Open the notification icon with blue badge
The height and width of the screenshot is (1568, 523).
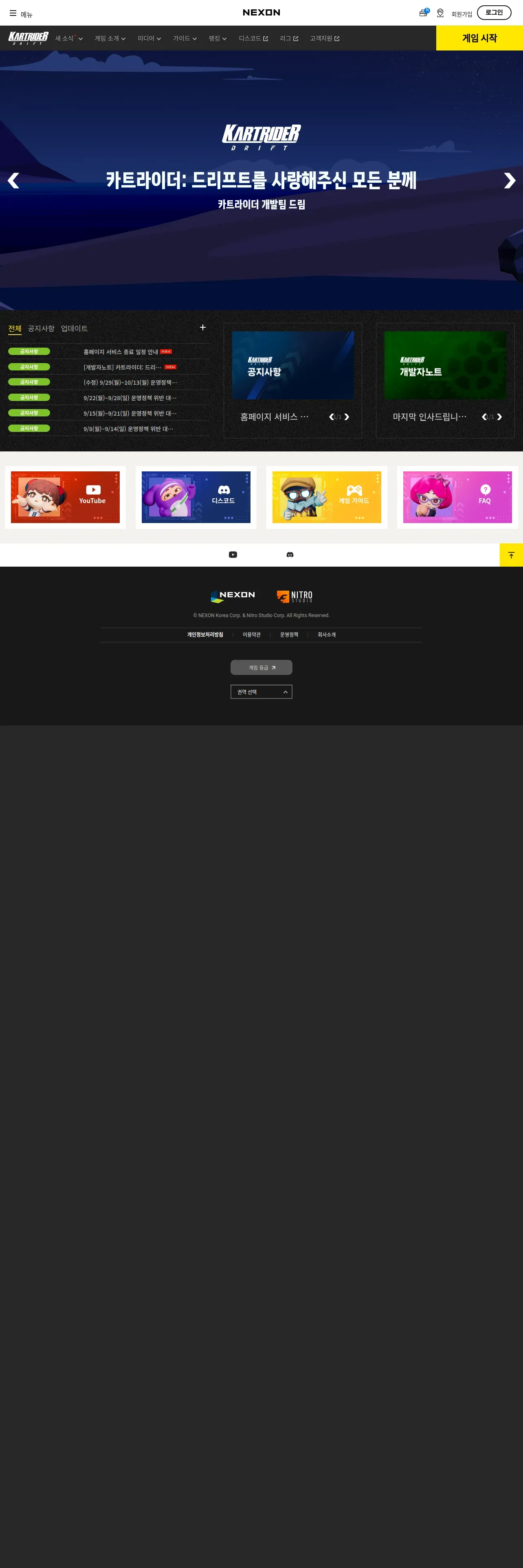(x=424, y=12)
